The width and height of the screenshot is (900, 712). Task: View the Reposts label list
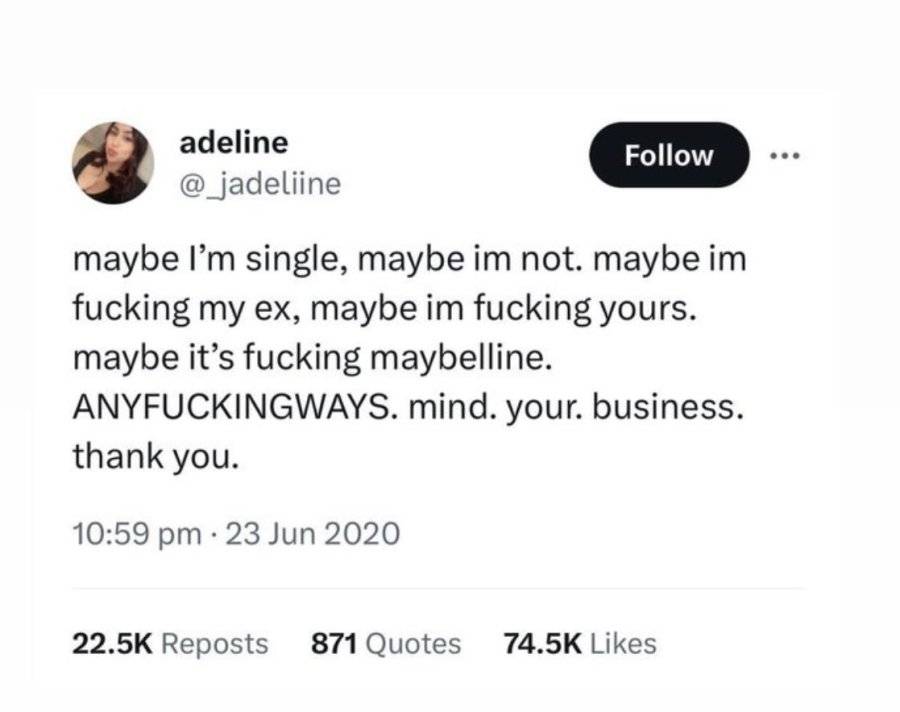(x=215, y=644)
